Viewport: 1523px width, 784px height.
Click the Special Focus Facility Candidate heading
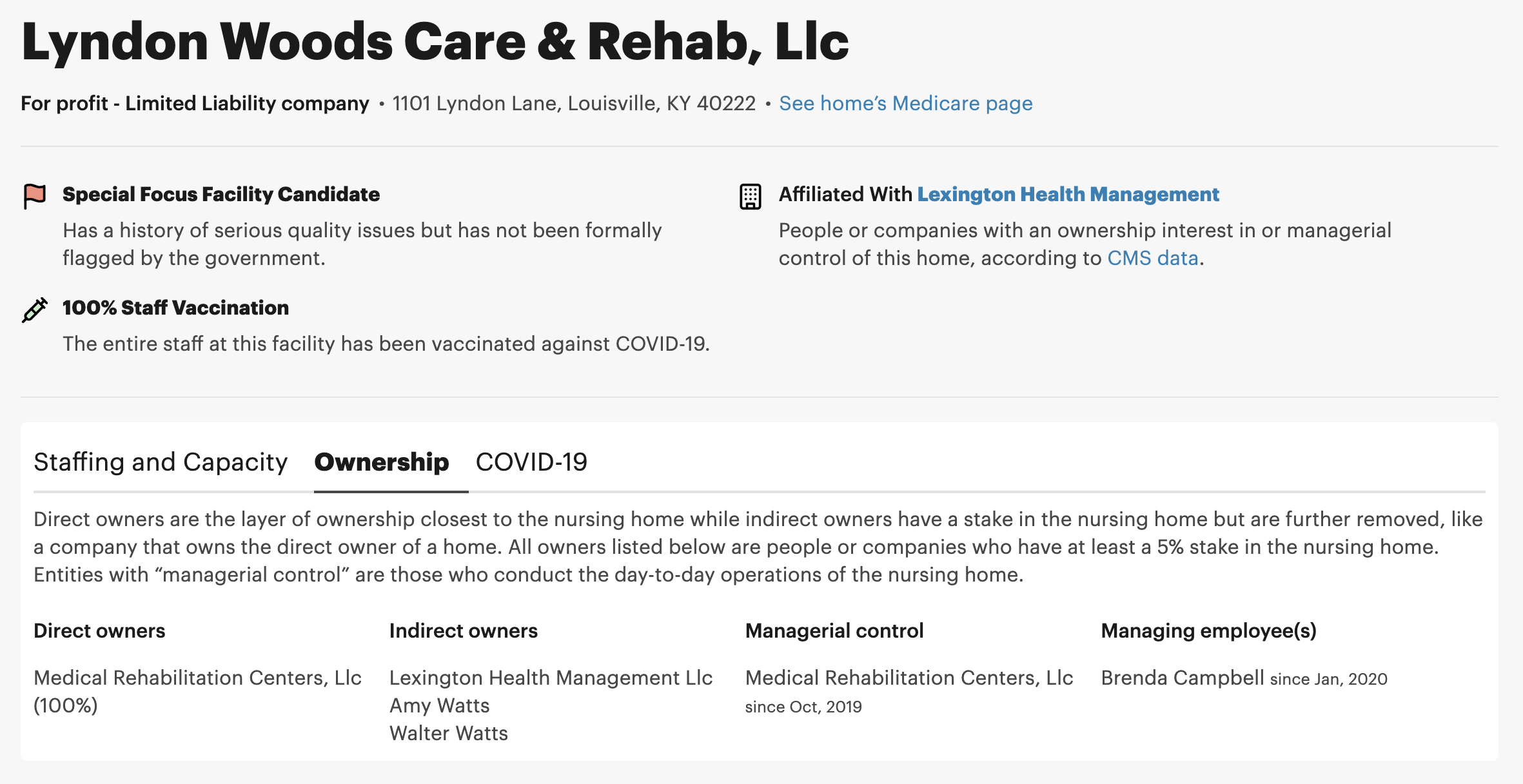click(221, 194)
